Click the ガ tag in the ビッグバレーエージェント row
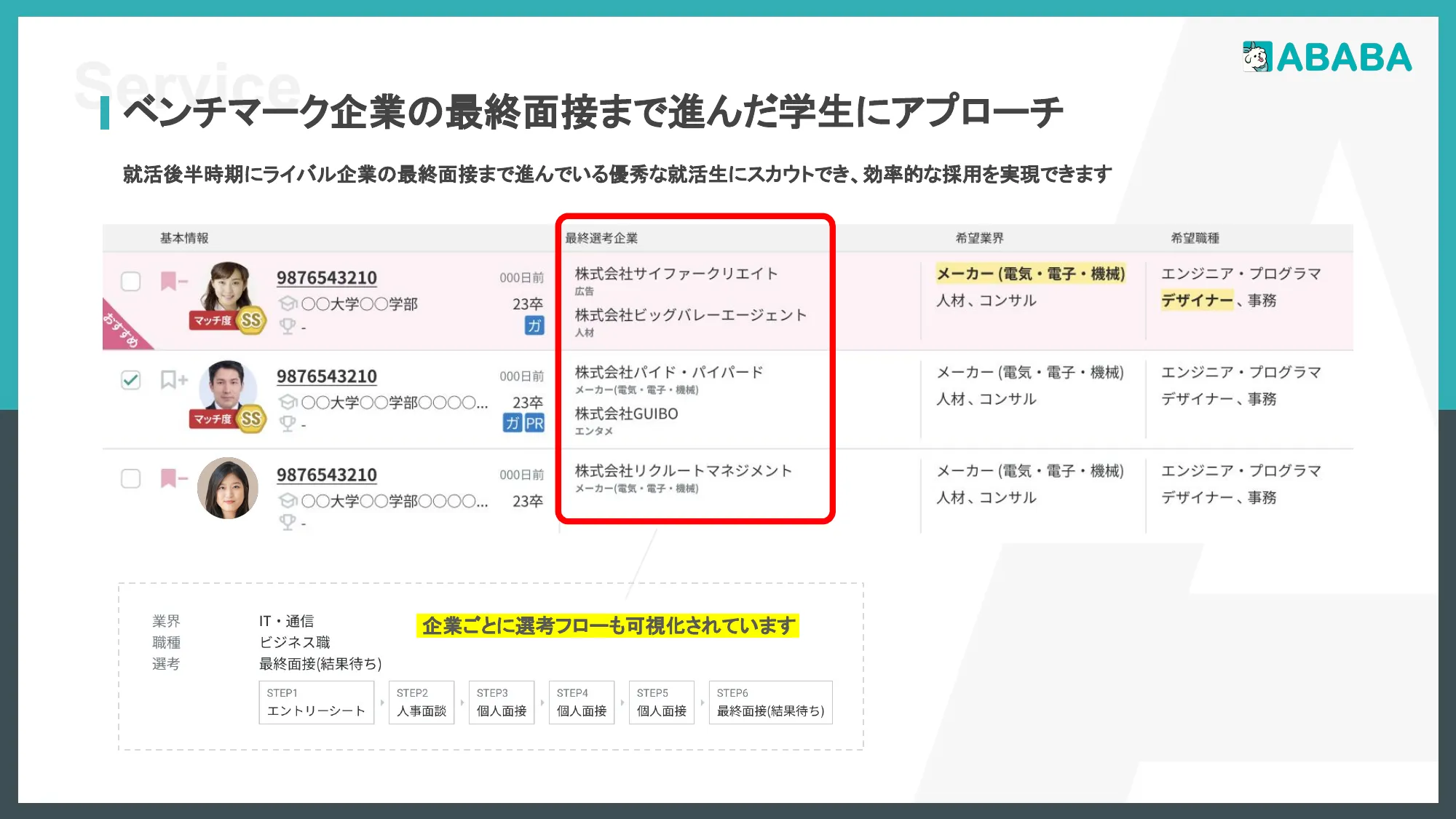 tap(534, 325)
